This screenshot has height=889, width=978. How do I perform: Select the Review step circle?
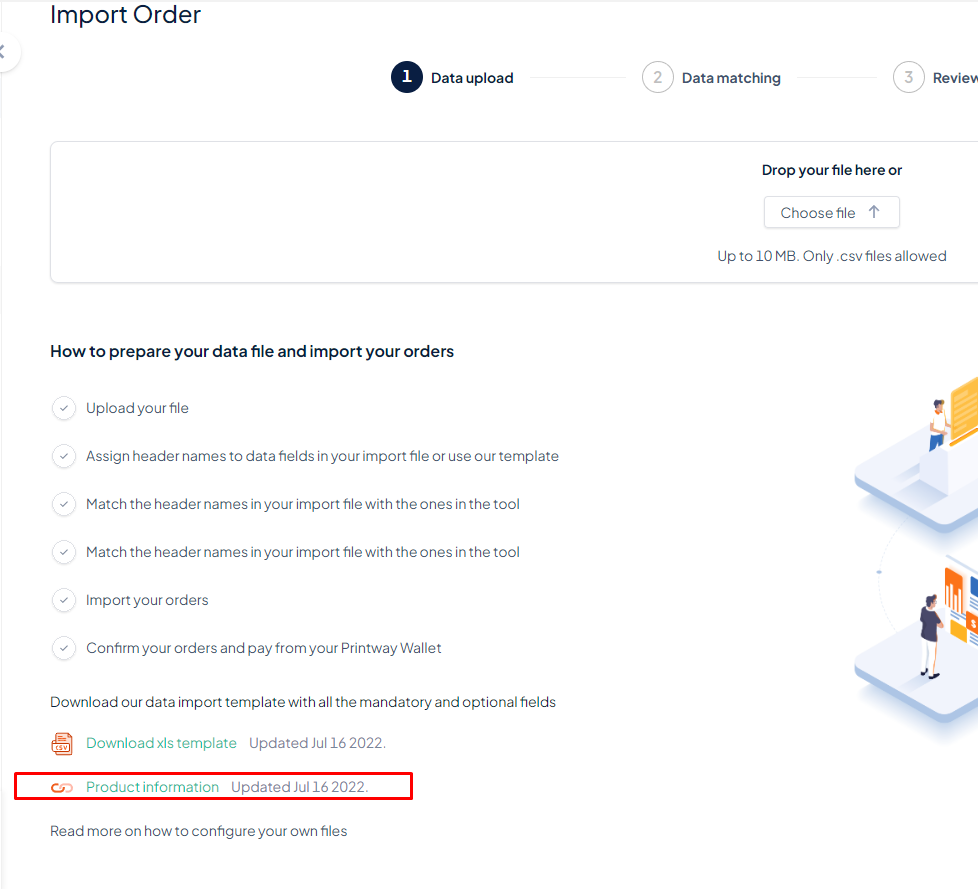coord(908,77)
